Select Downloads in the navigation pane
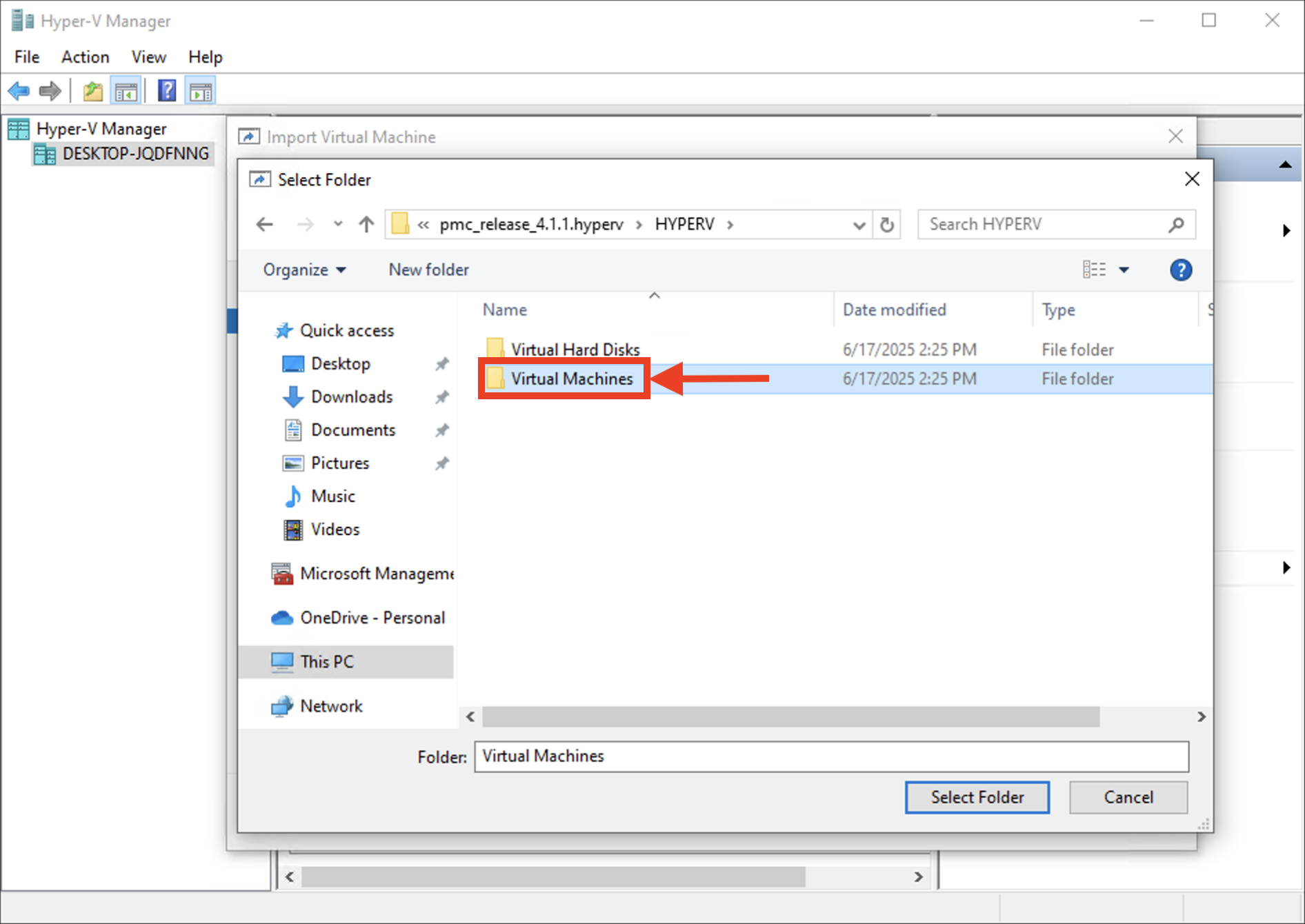The image size is (1305, 924). pos(352,396)
